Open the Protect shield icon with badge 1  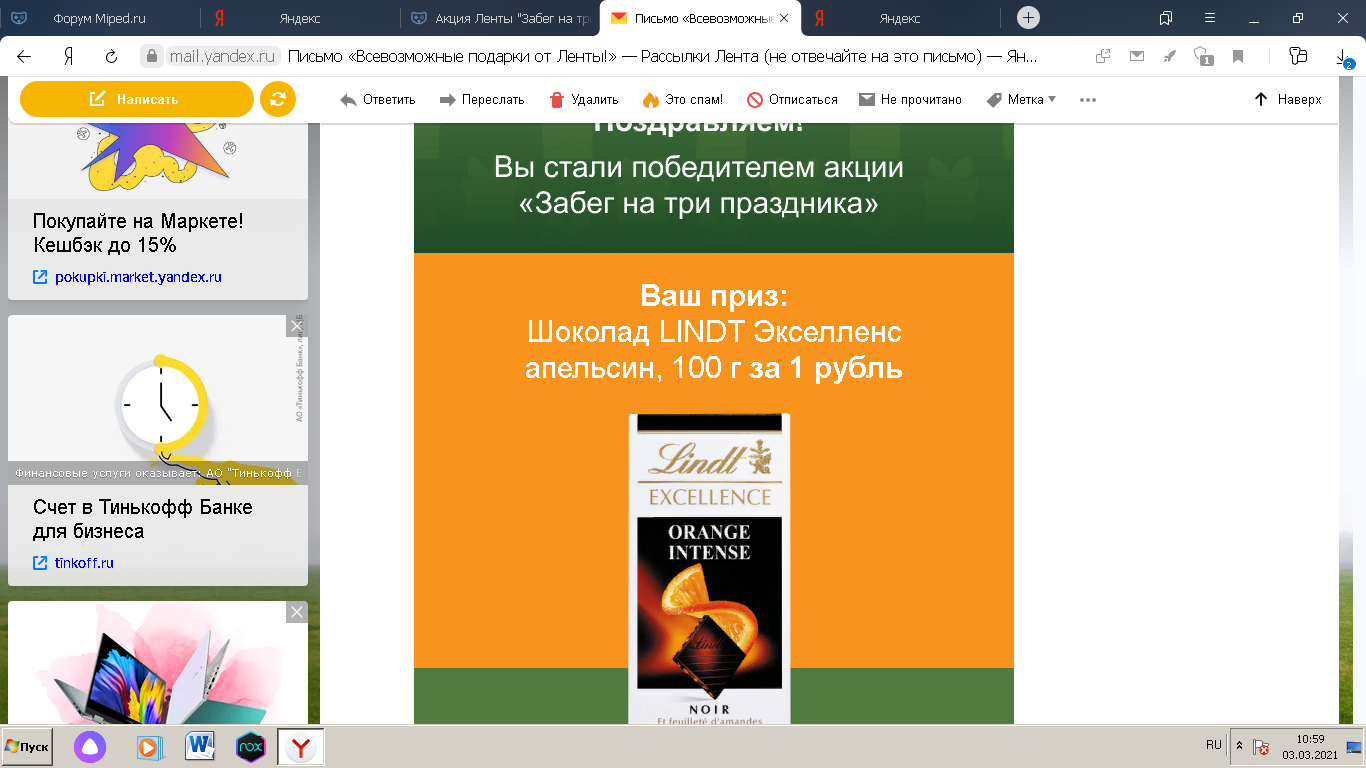(x=1204, y=57)
